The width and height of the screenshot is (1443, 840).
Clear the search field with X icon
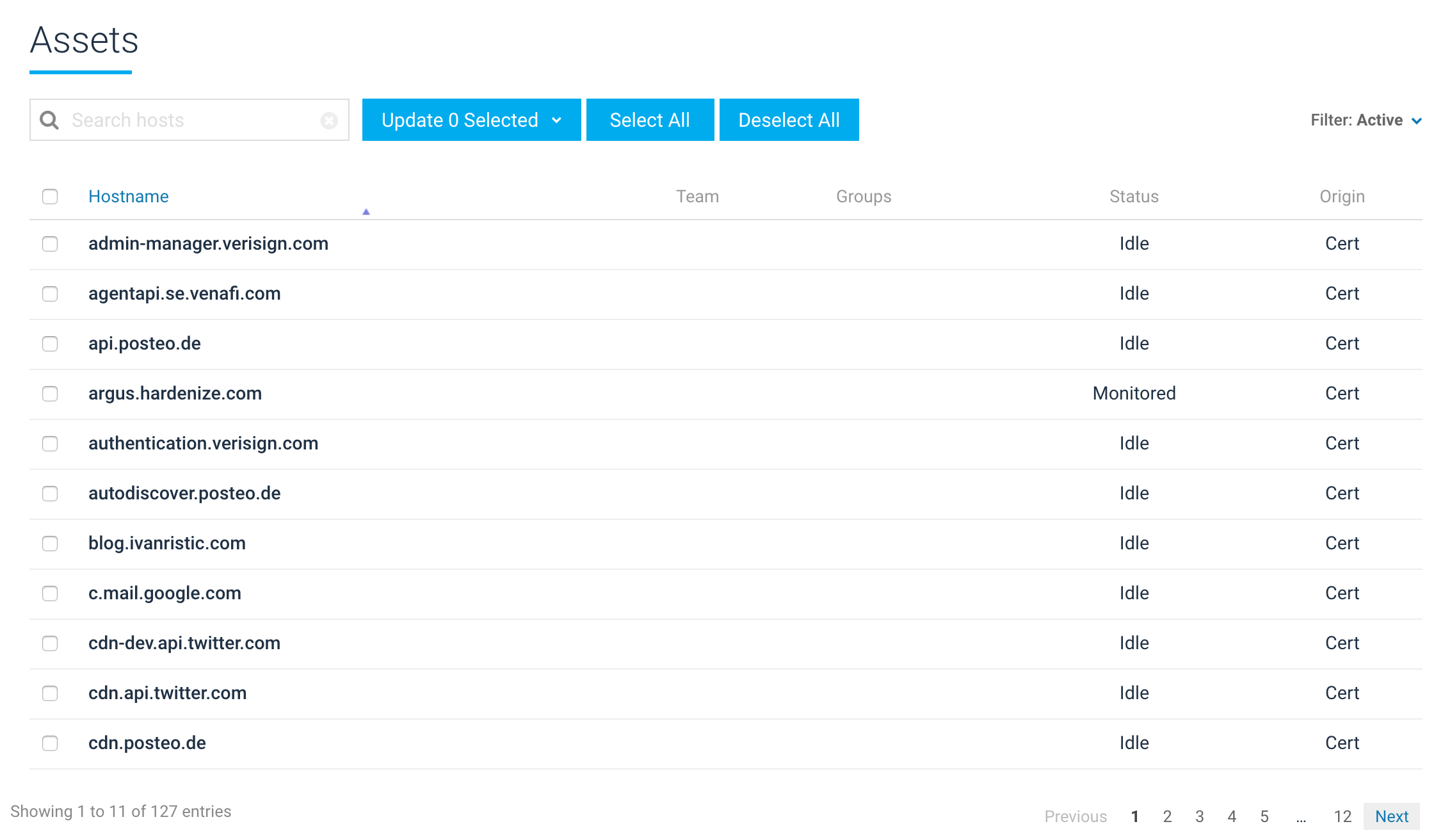coord(329,120)
